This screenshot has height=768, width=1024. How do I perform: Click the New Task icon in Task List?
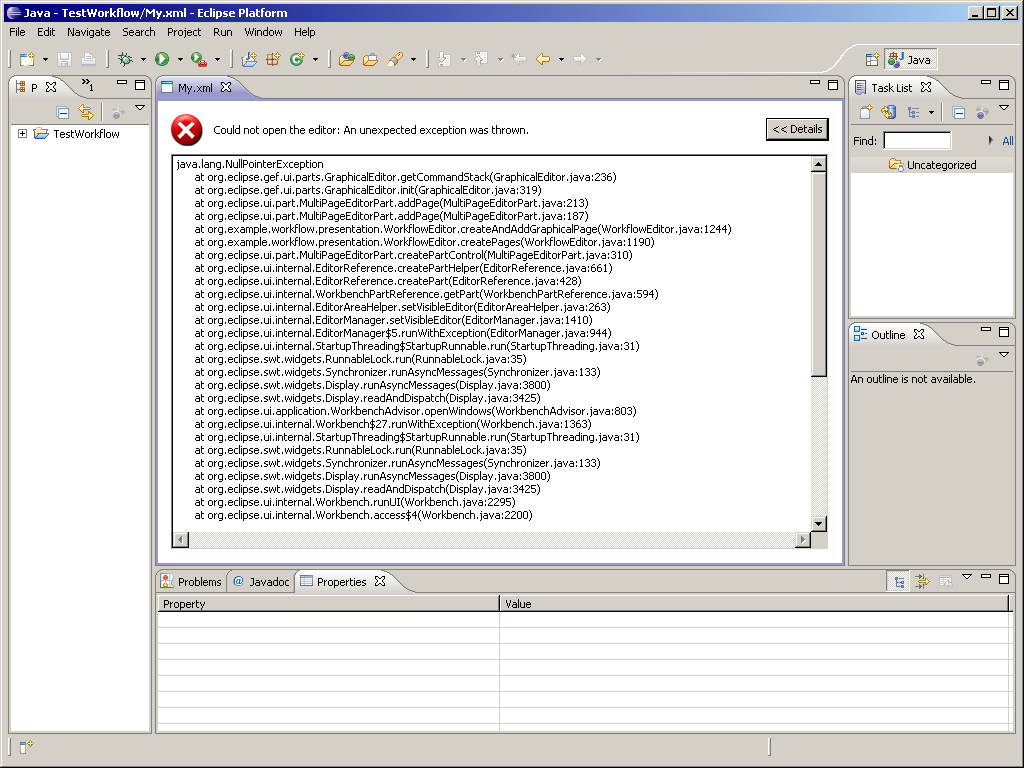[866, 113]
